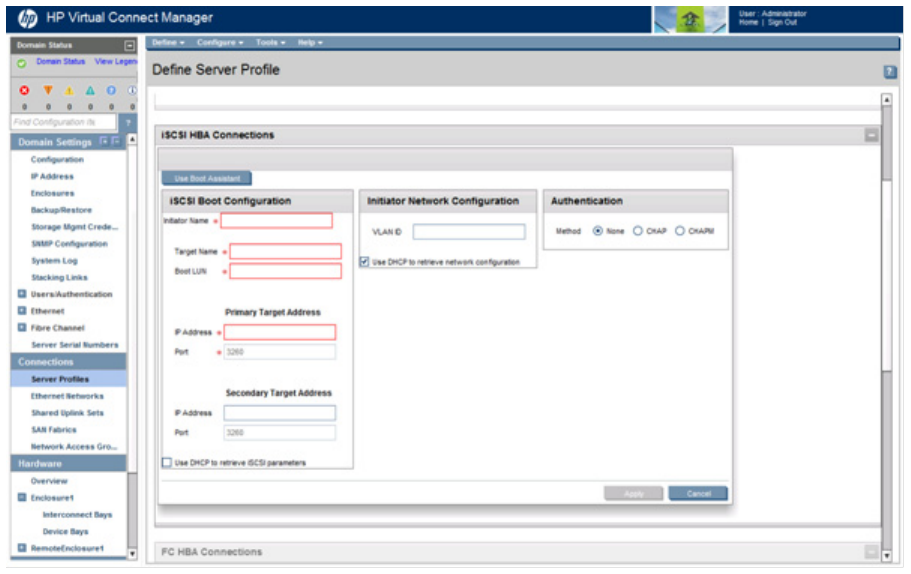Click the Boot LUN field

[x=285, y=271]
